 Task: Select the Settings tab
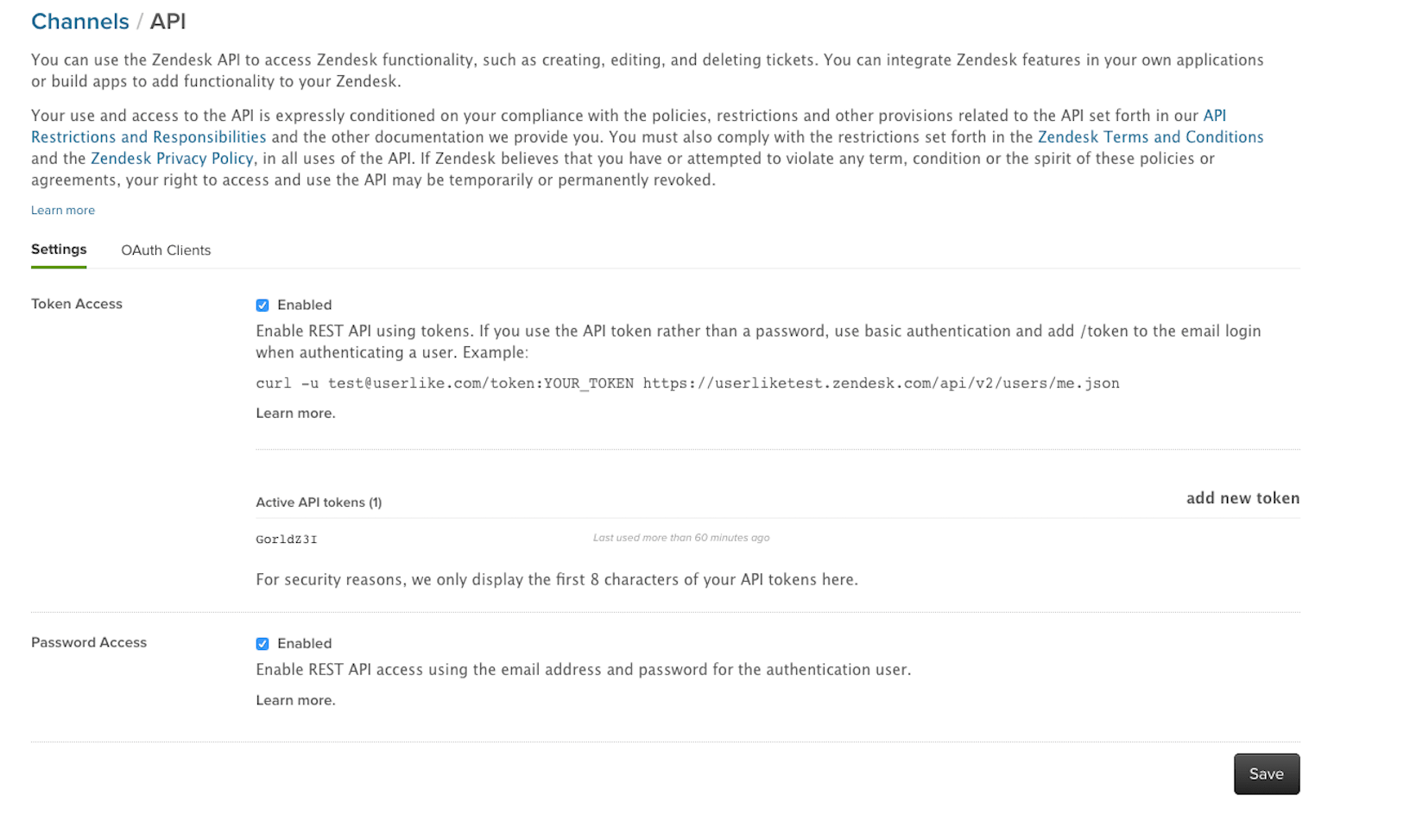point(59,249)
